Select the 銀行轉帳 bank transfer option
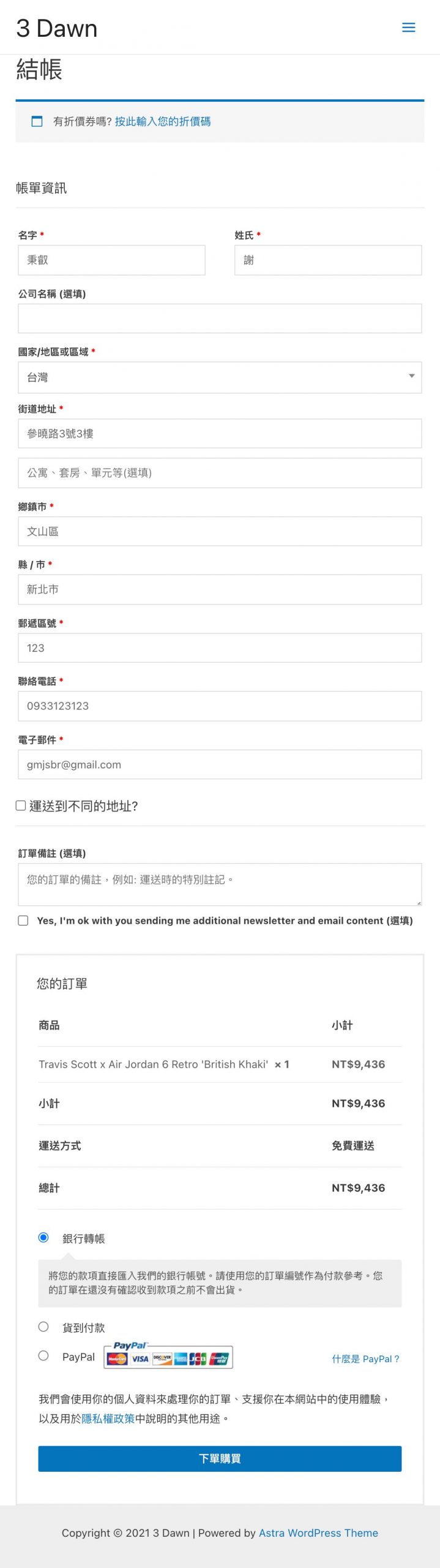This screenshot has width=440, height=1568. 43,1237
